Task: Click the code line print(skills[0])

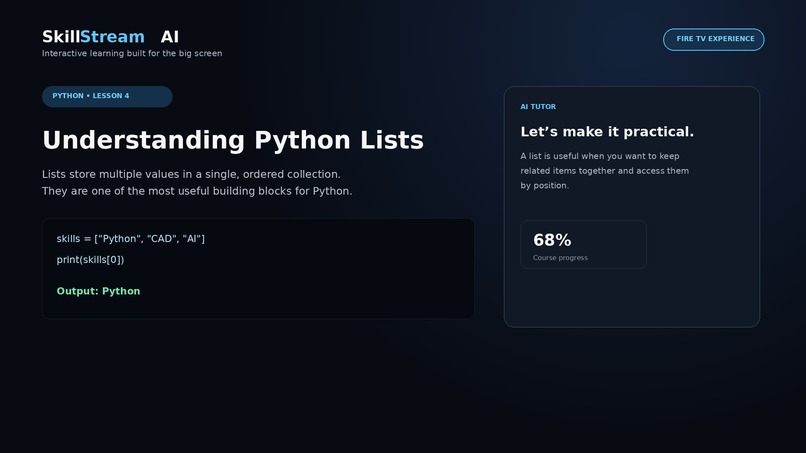Action: (90, 260)
